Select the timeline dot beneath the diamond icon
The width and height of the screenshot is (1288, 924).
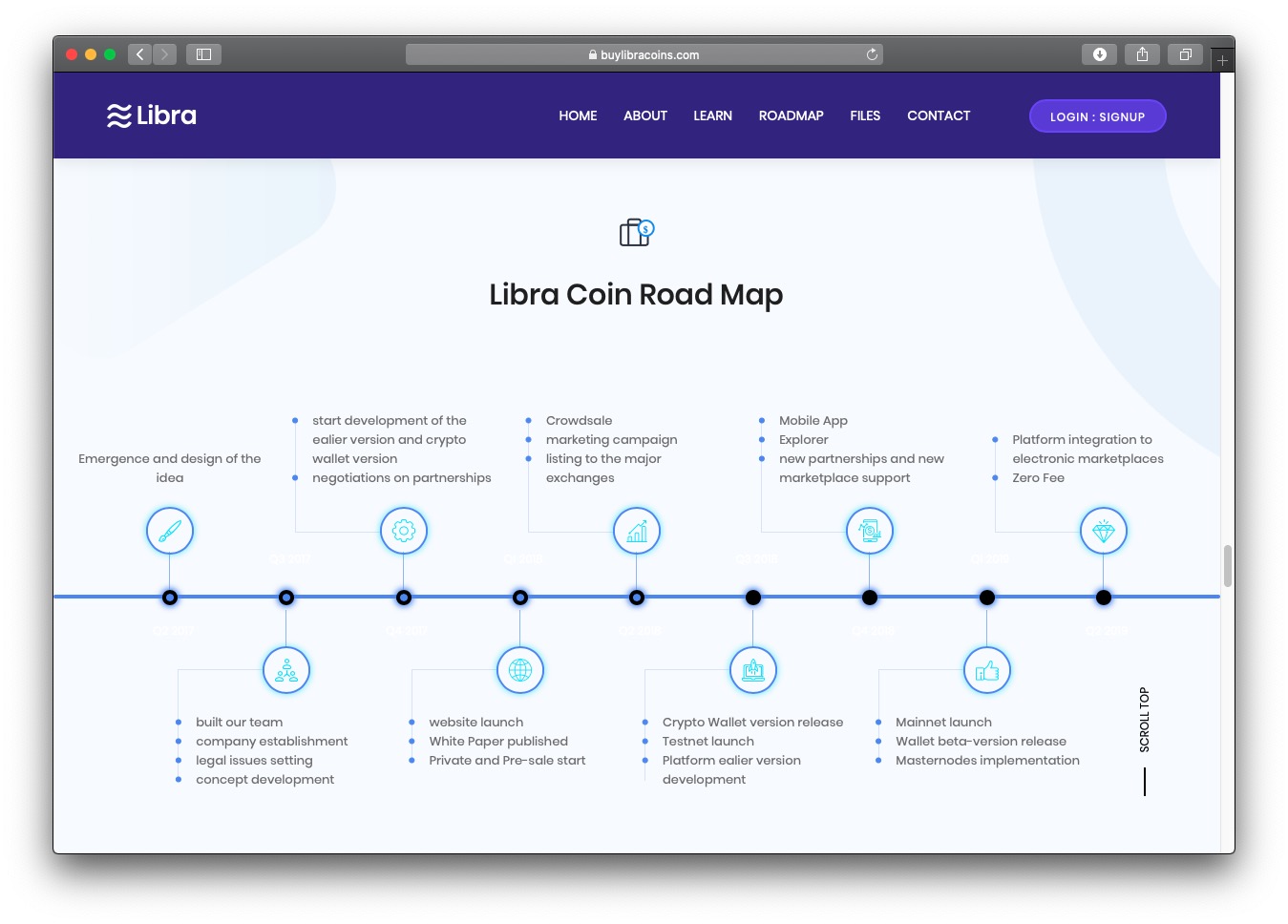click(1104, 598)
